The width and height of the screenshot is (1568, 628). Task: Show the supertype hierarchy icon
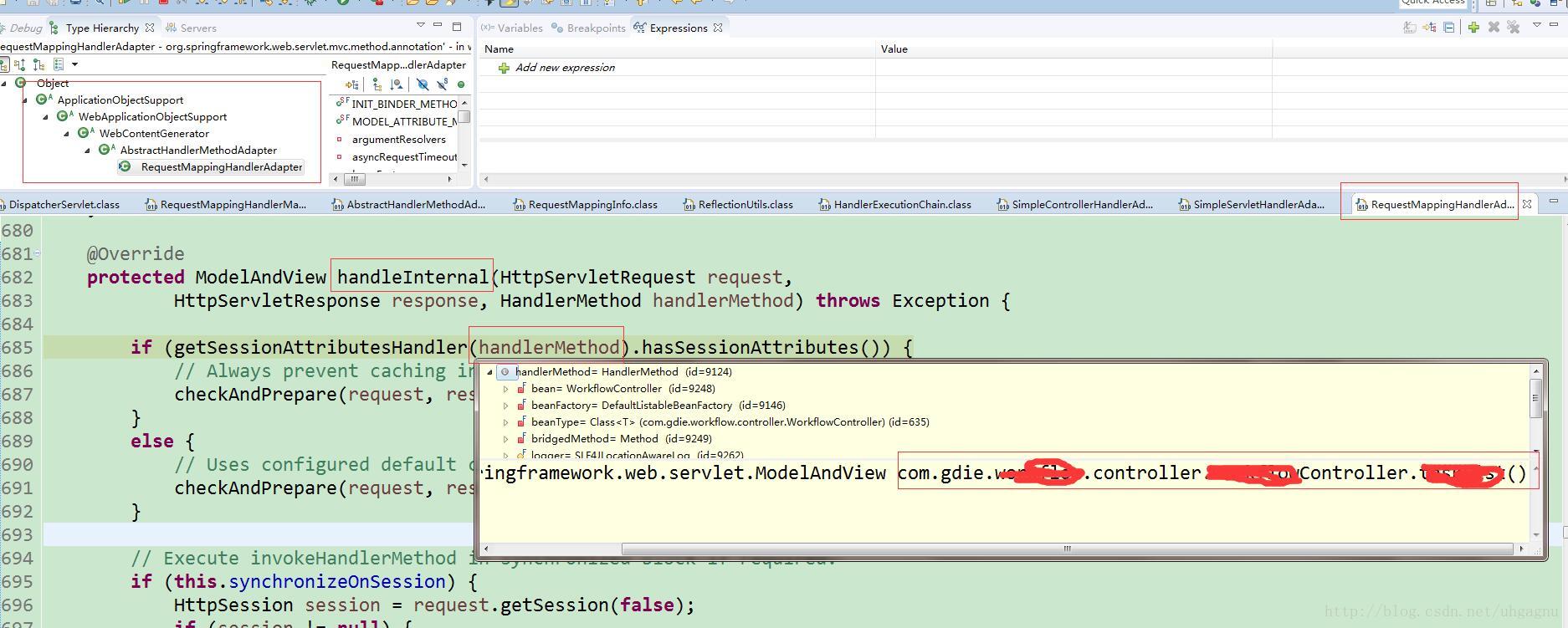(21, 64)
